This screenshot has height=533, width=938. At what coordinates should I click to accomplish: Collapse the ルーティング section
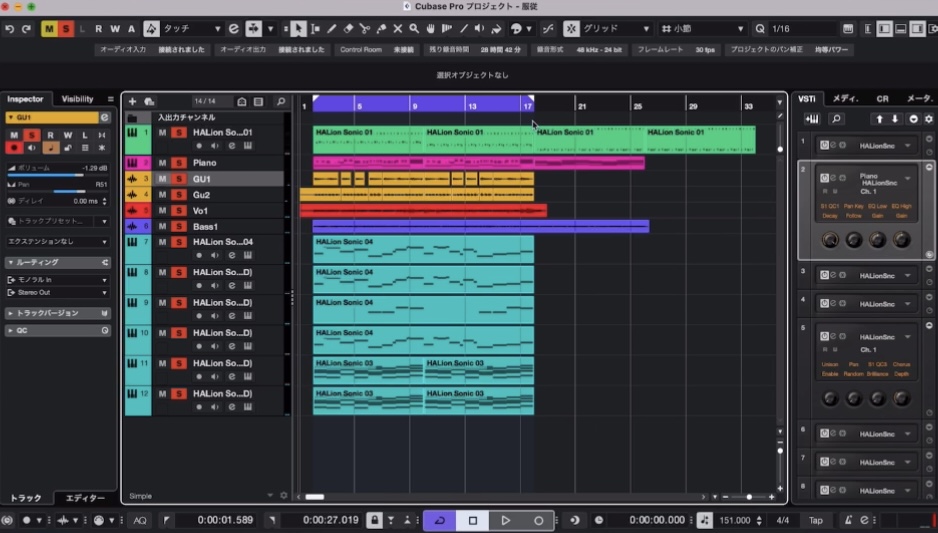57,263
